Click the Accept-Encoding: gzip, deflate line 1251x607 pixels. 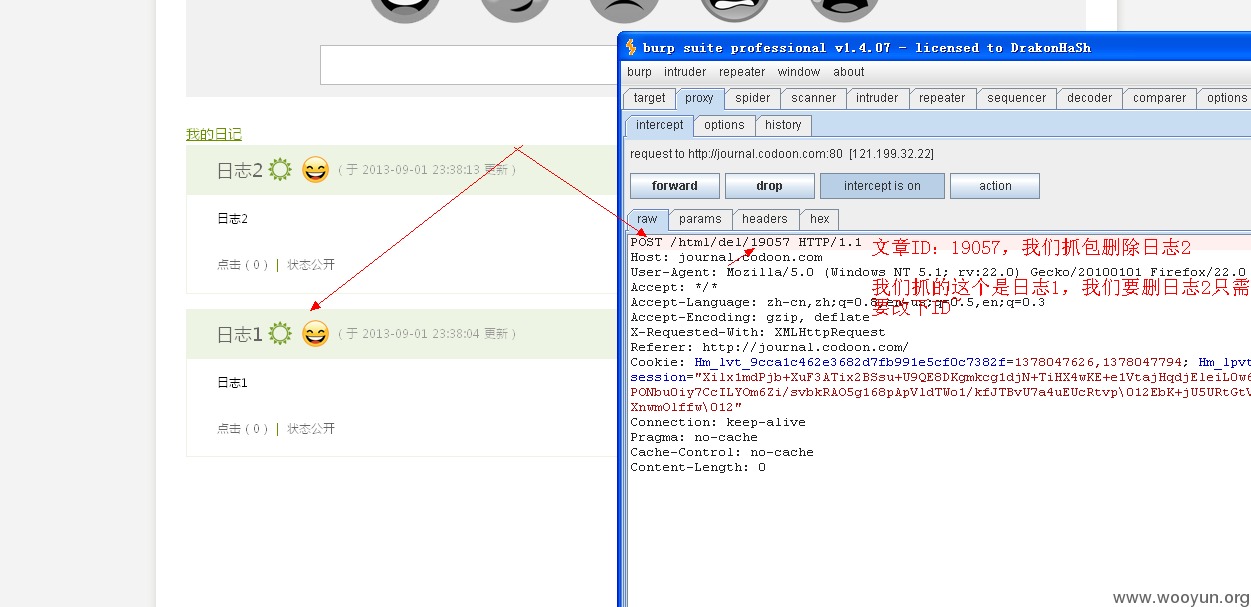coord(749,317)
